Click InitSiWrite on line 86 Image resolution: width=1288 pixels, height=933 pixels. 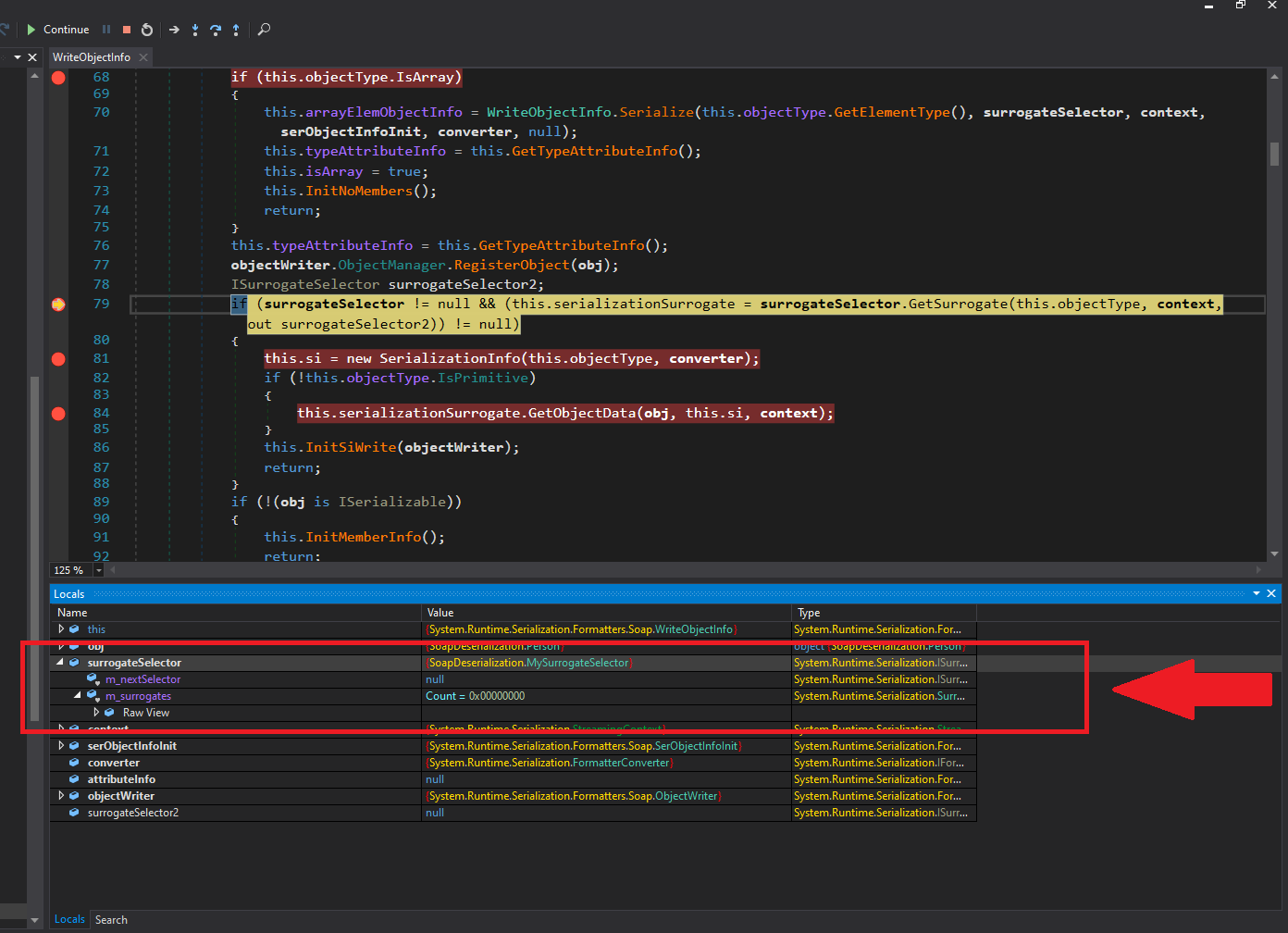(351, 447)
